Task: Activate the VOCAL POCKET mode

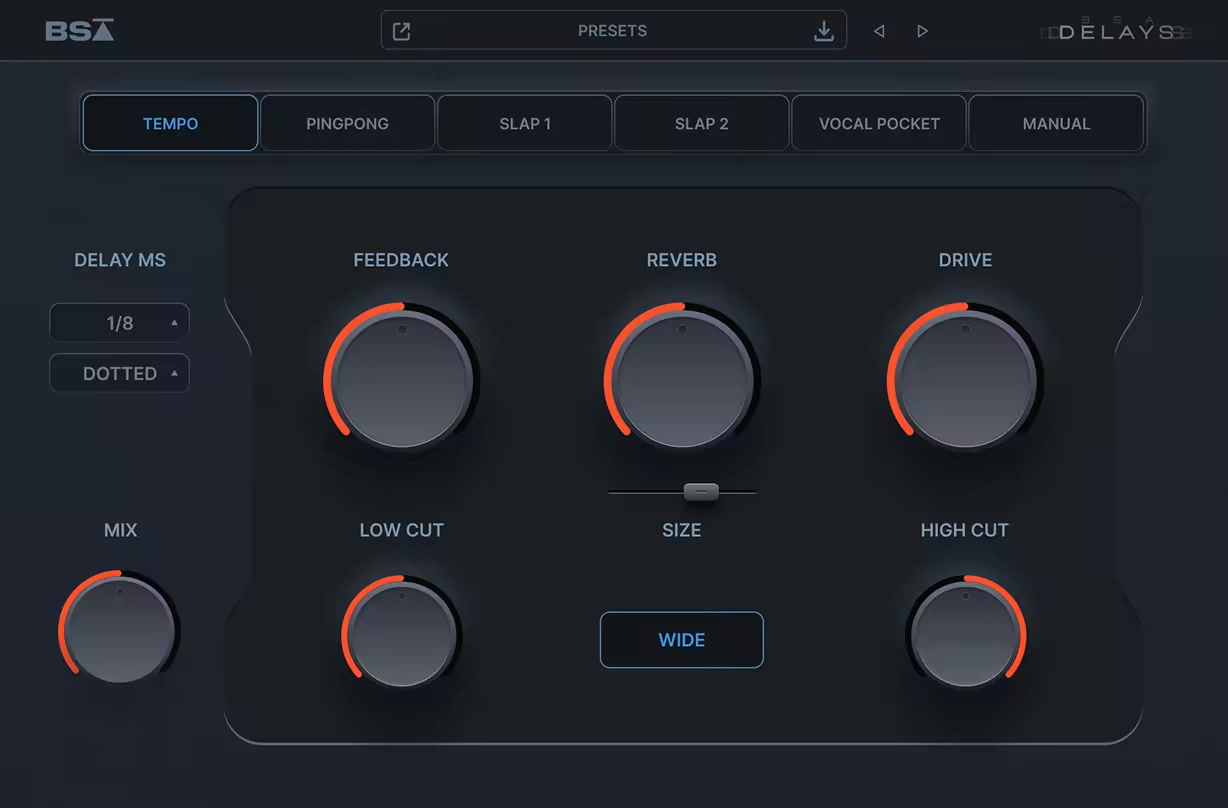Action: click(x=879, y=124)
